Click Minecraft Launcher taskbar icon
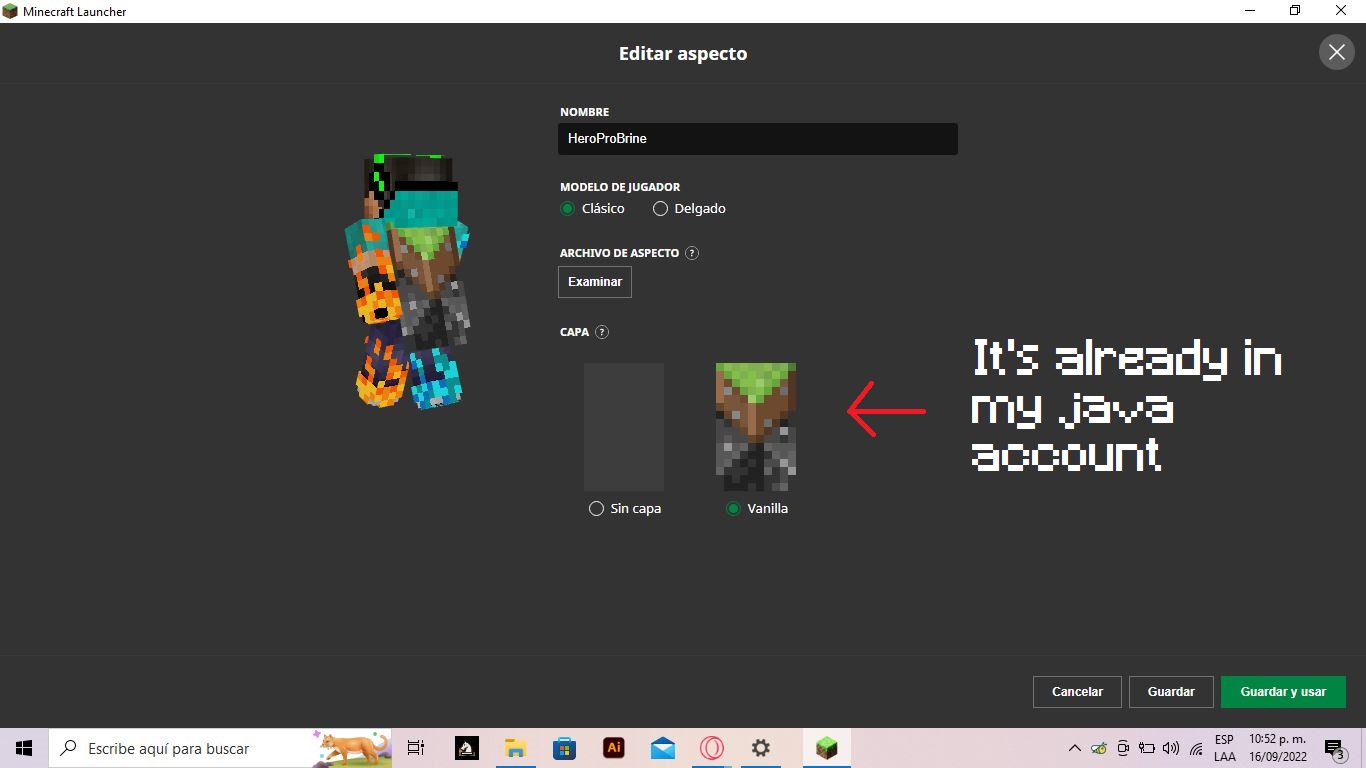The height and width of the screenshot is (768, 1366). coord(826,748)
